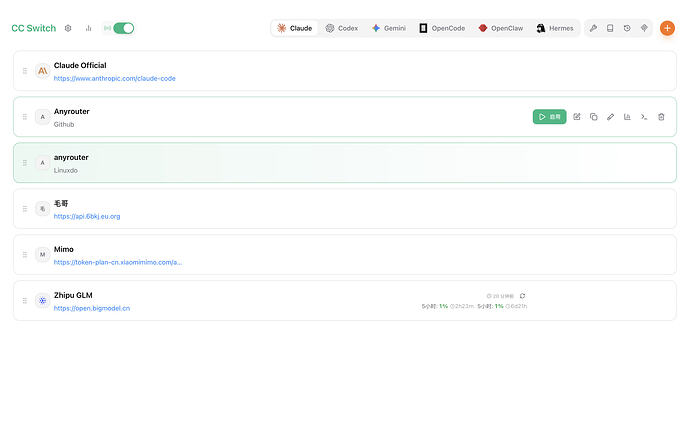Open the token-plan-cn.xiaomimimo.com link
The image size is (690, 431).
[x=117, y=262]
